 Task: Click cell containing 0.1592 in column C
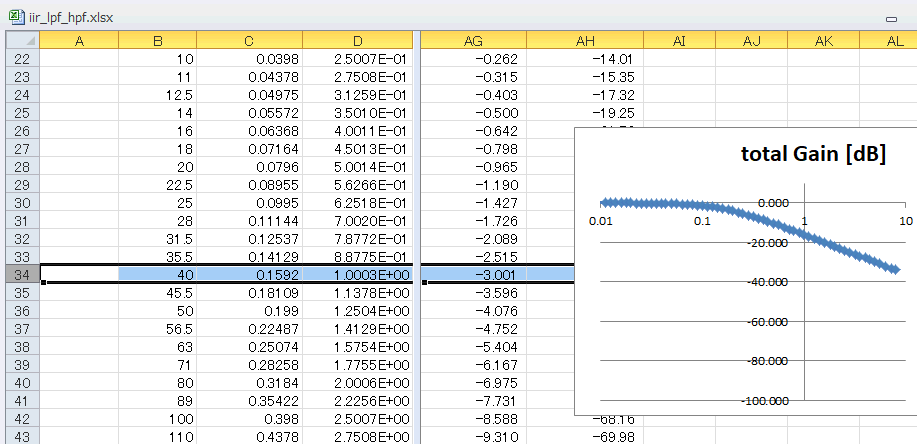pyautogui.click(x=250, y=274)
